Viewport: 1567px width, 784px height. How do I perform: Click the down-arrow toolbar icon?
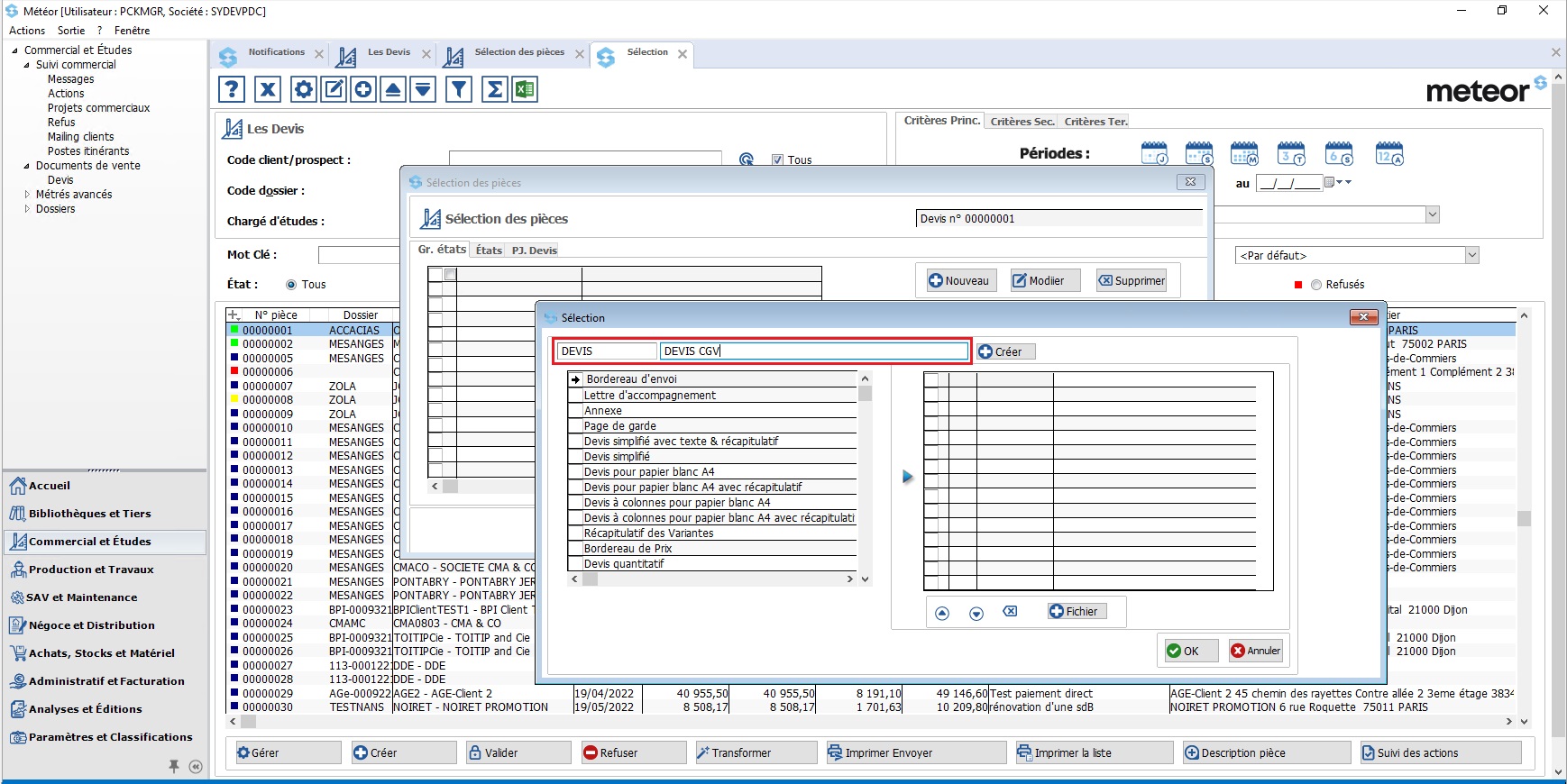tap(423, 89)
